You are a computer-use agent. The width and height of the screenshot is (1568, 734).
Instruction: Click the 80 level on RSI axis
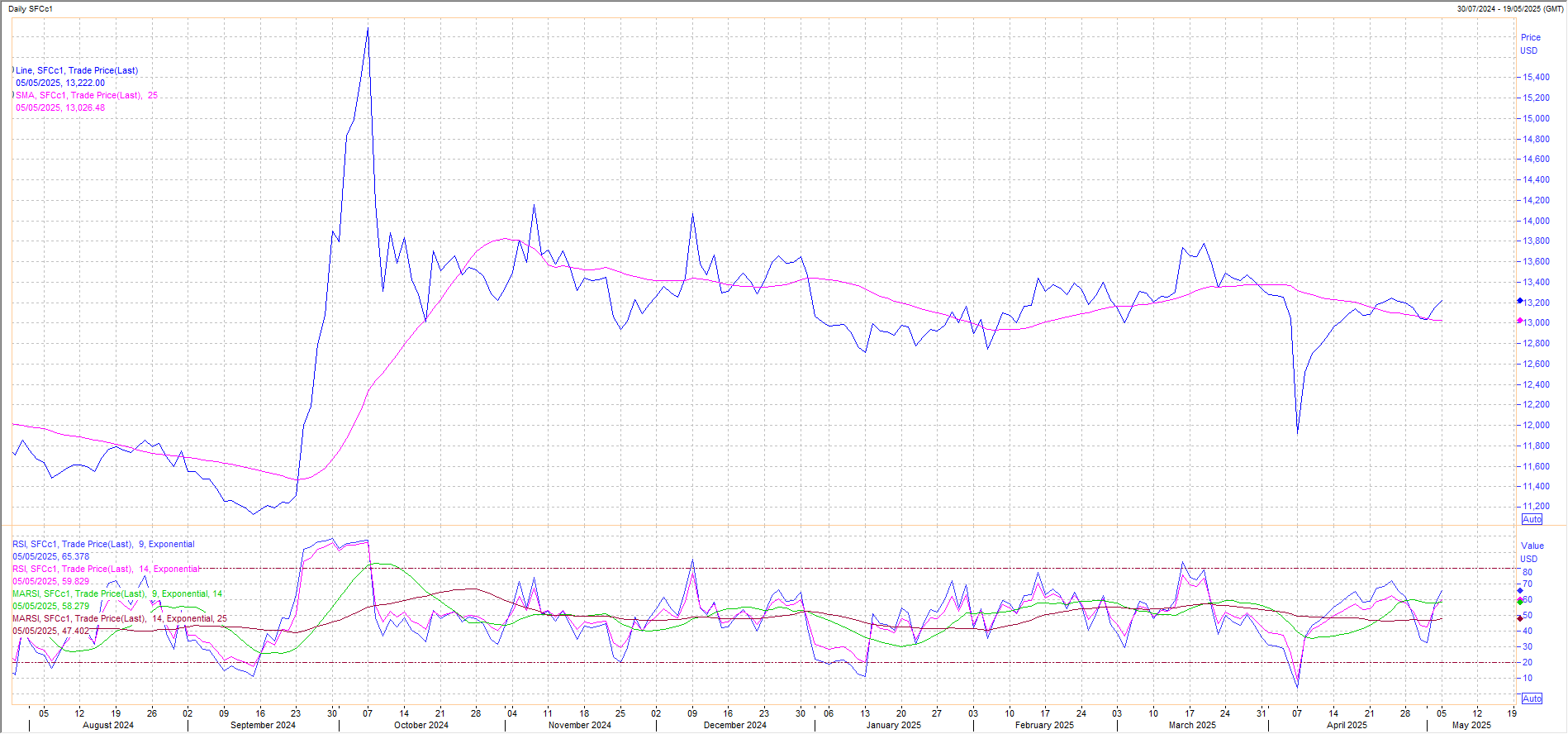pyautogui.click(x=1528, y=572)
